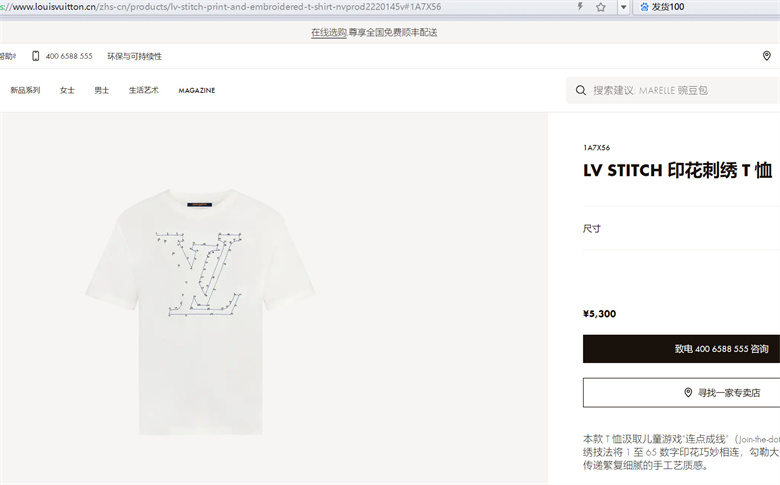Viewport: 780px width, 485px height.
Task: Expand the 尺寸 size selector
Action: tap(682, 228)
